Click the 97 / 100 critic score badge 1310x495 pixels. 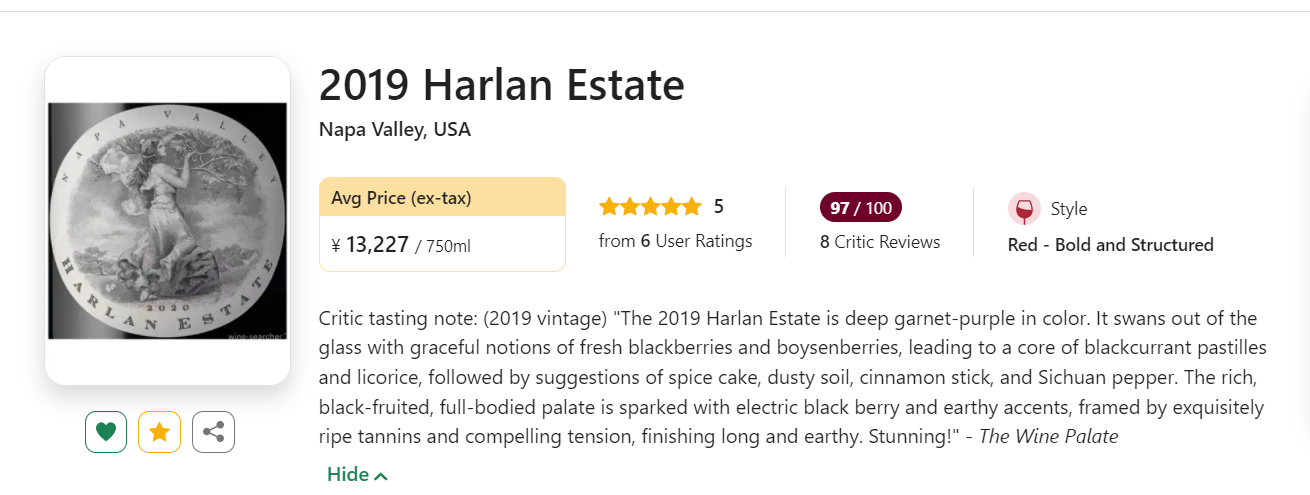(860, 208)
